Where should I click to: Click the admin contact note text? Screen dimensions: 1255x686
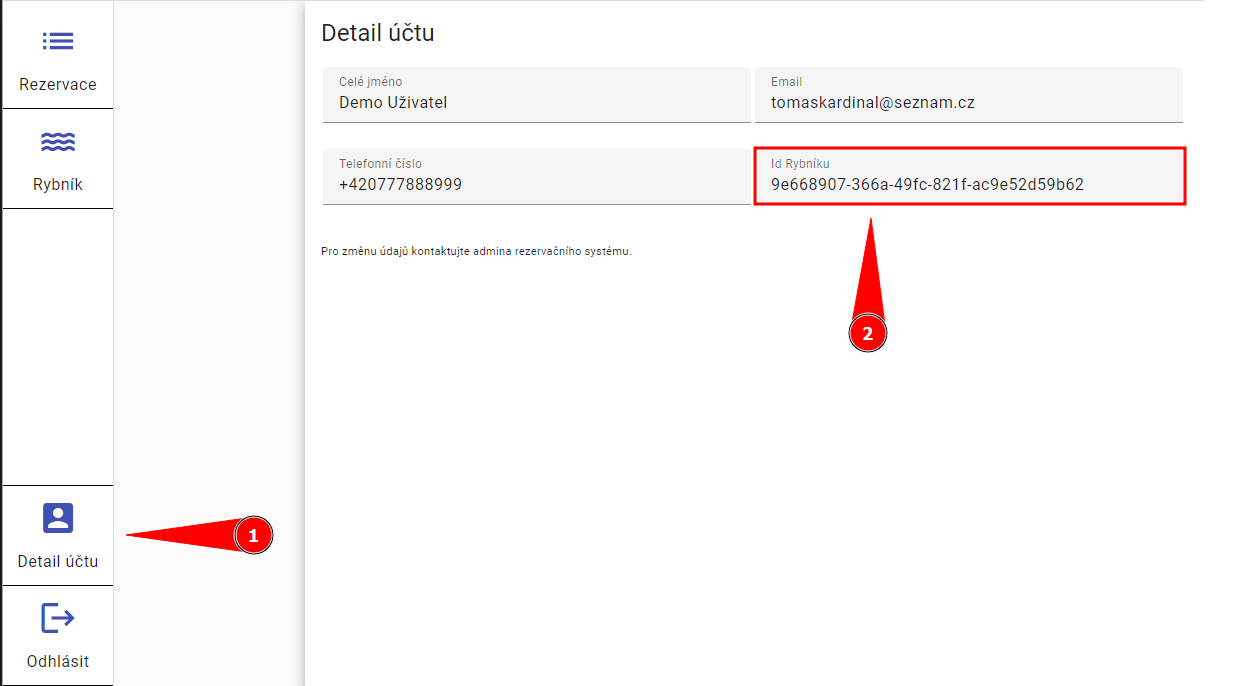click(476, 251)
